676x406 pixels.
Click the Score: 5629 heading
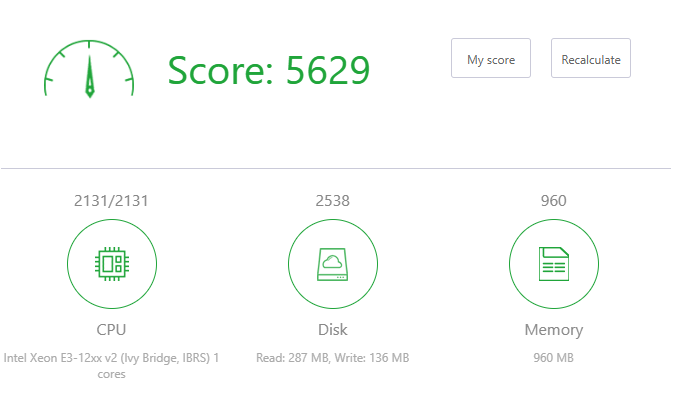point(268,70)
